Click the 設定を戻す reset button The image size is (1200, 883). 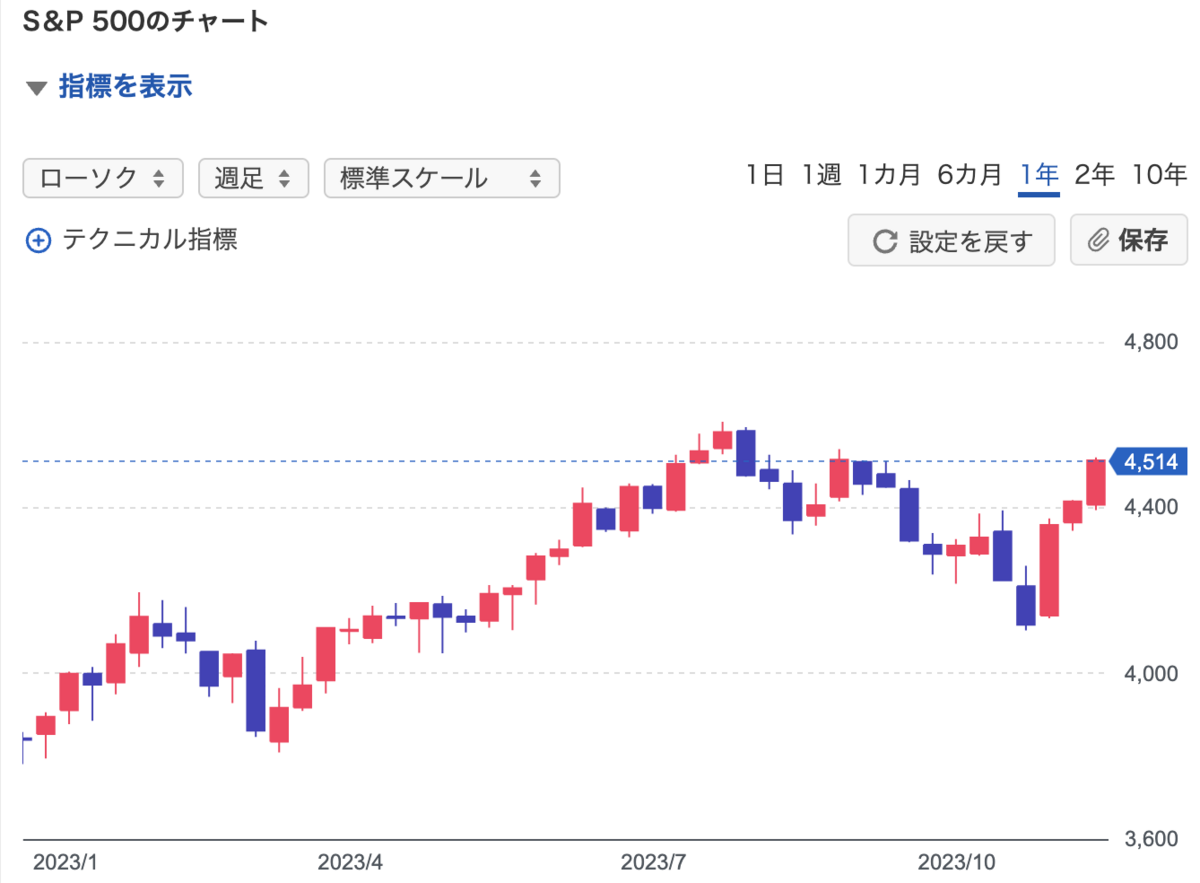pyautogui.click(x=951, y=240)
